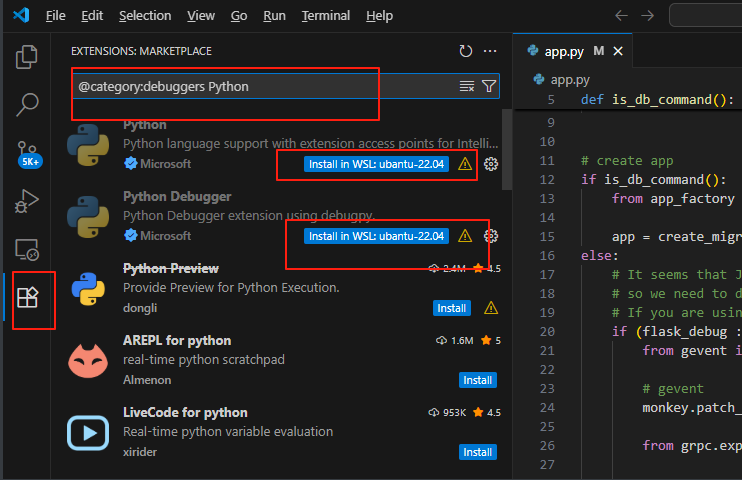Open the Help menu
The height and width of the screenshot is (480, 742).
379,16
